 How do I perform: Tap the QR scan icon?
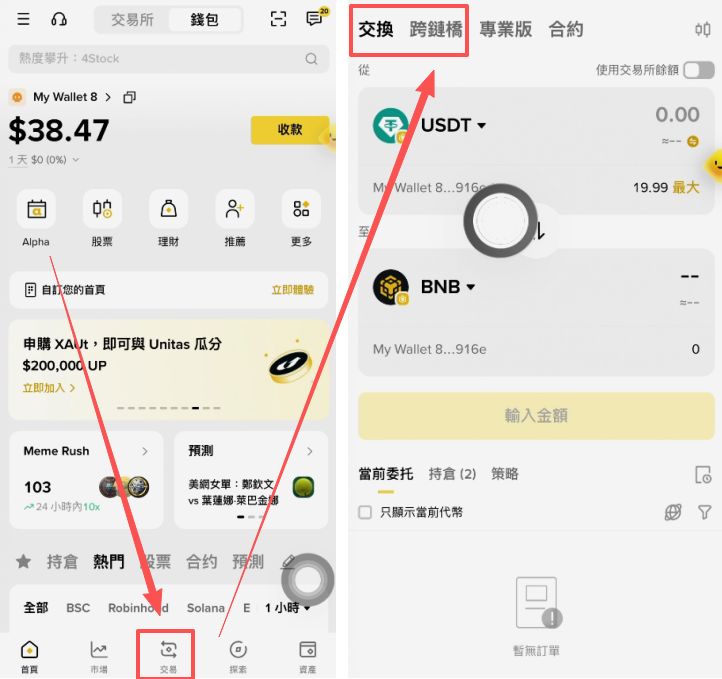pos(278,19)
